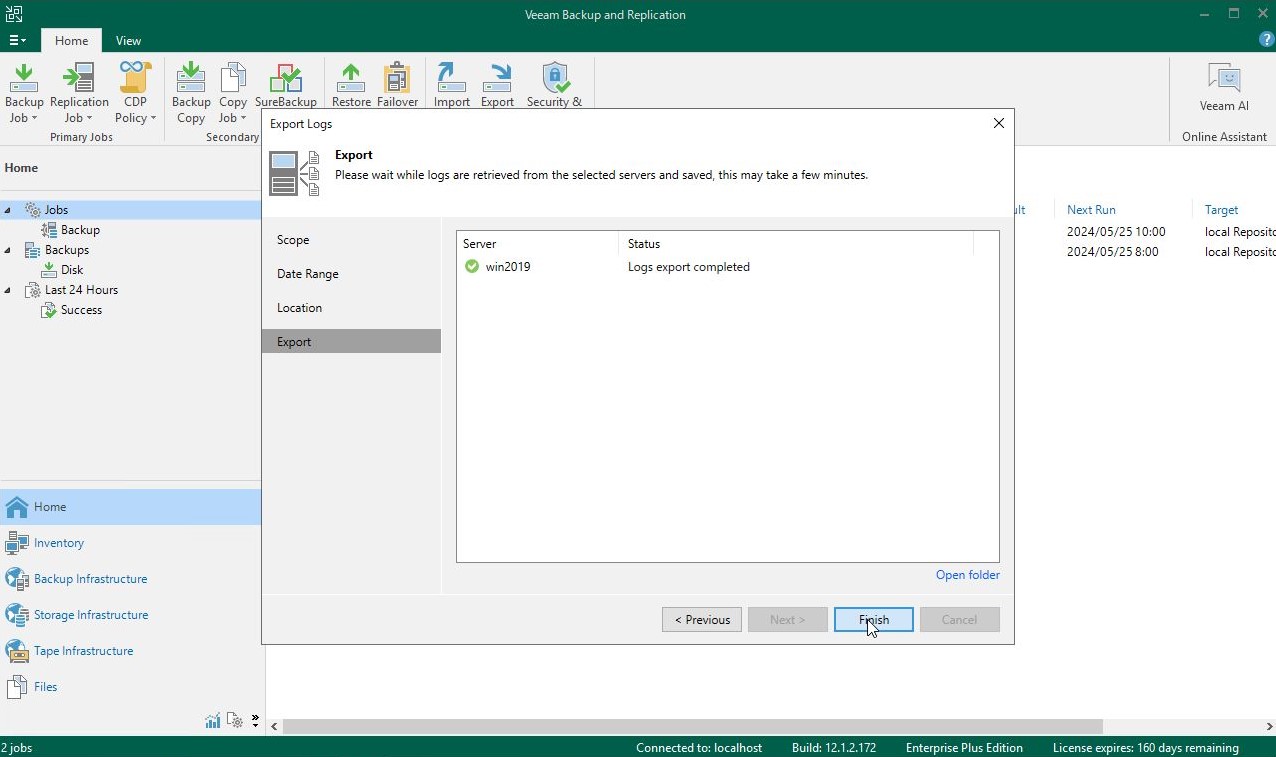Open the main hamburger menu
Screen dimensions: 1276x757
17,40
